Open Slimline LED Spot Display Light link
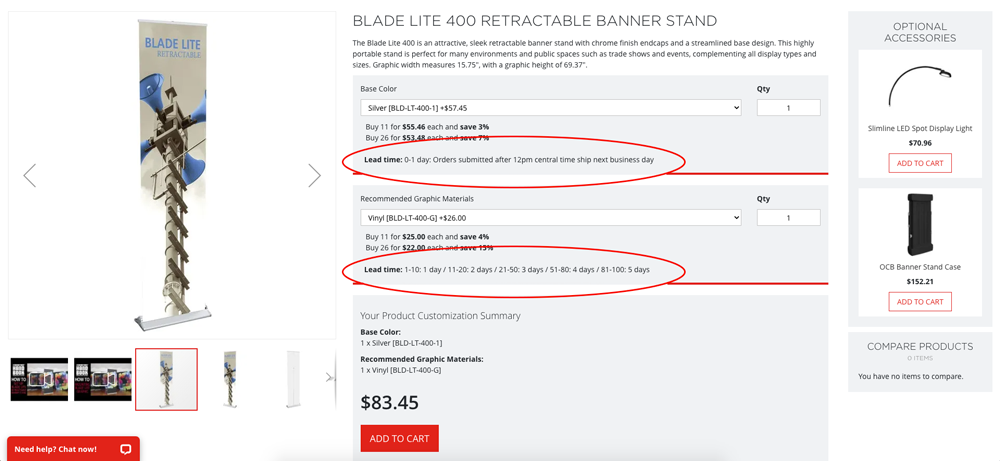This screenshot has width=1000, height=461. (x=920, y=128)
